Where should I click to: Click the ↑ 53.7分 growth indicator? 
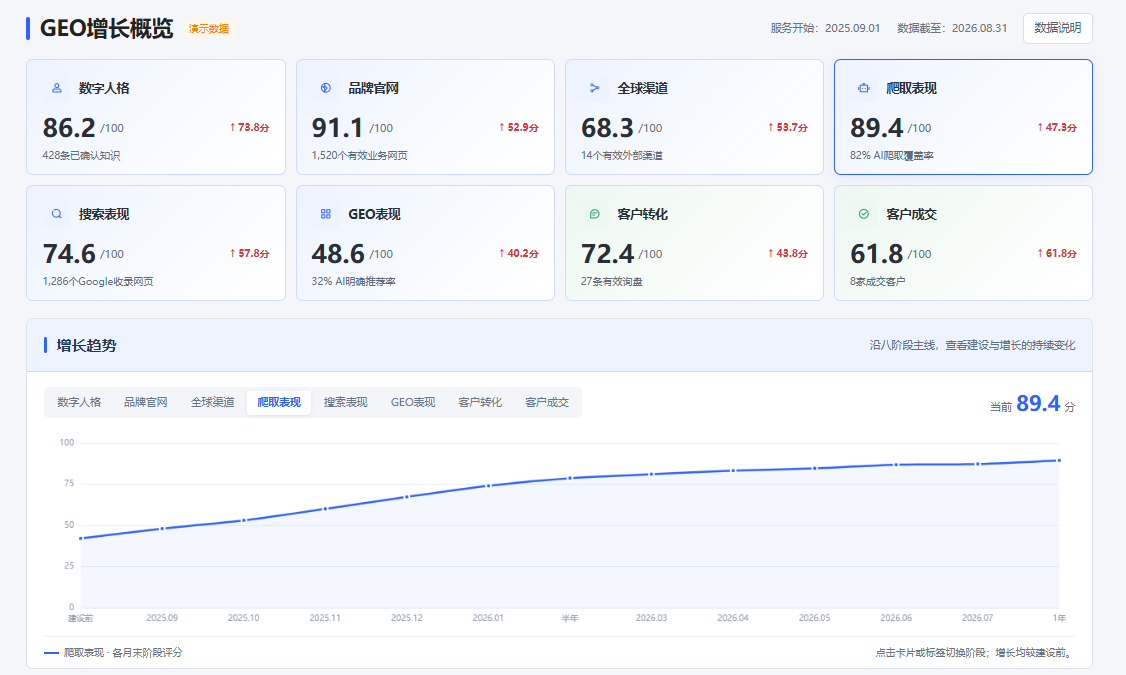(788, 127)
